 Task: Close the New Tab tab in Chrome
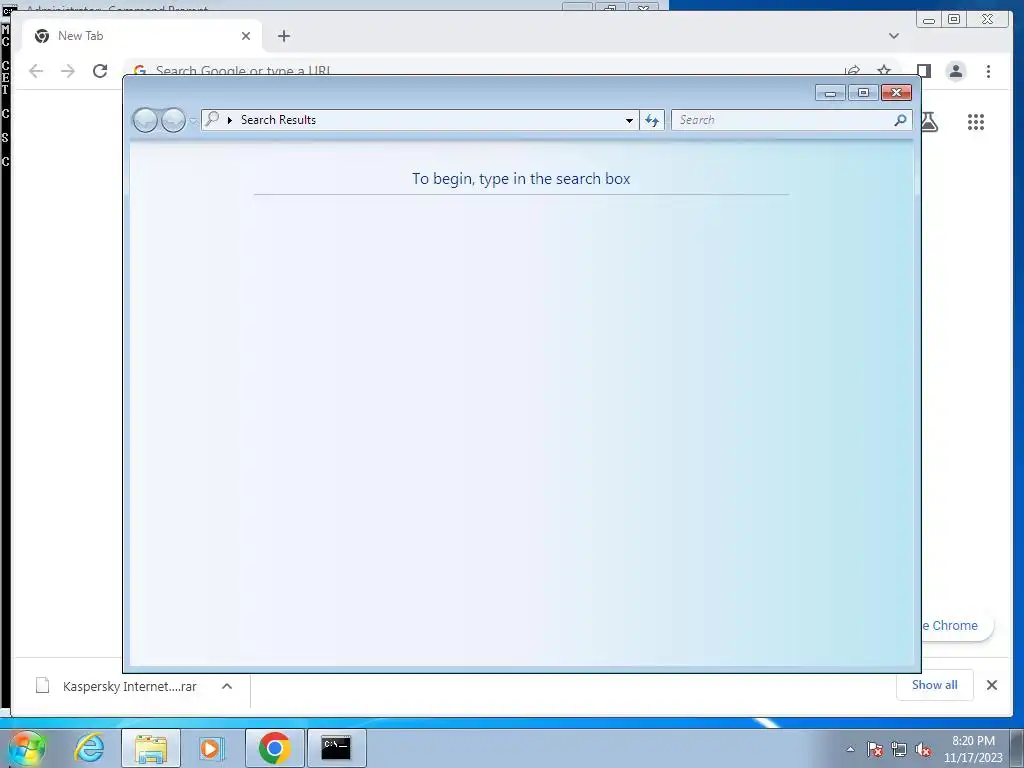(x=246, y=36)
